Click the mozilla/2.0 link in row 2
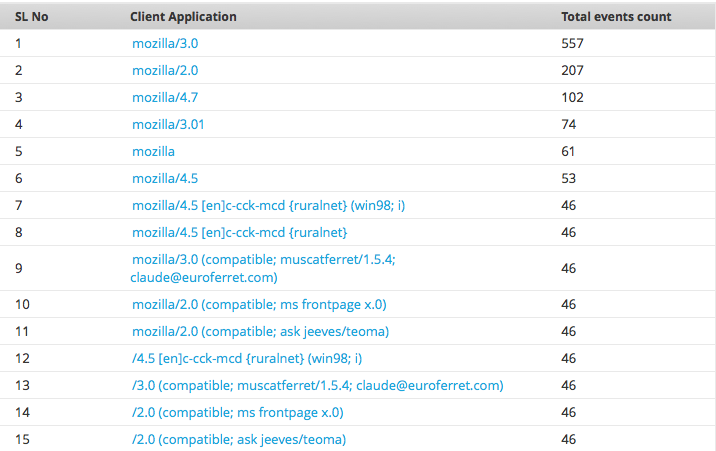This screenshot has width=716, height=451. click(x=165, y=71)
